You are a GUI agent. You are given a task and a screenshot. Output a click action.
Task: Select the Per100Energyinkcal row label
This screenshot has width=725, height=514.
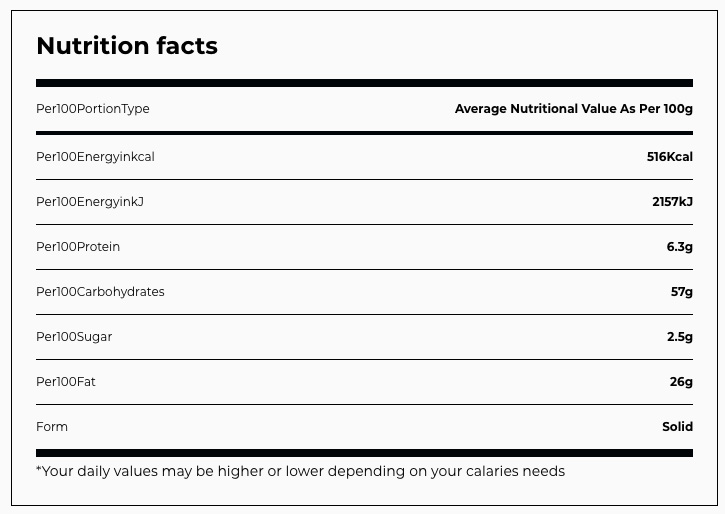[x=95, y=157]
